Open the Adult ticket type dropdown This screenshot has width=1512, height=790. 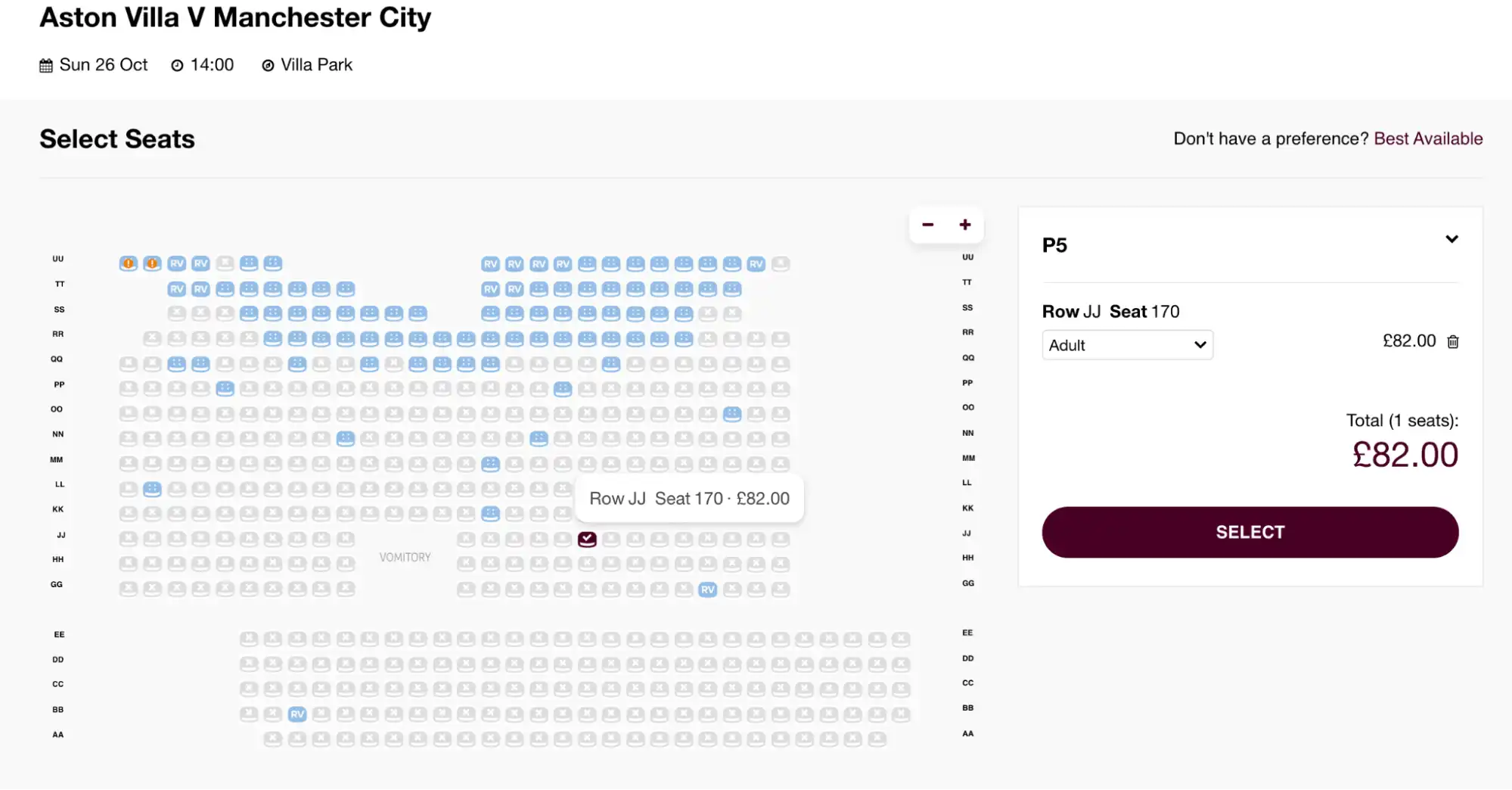(x=1126, y=344)
